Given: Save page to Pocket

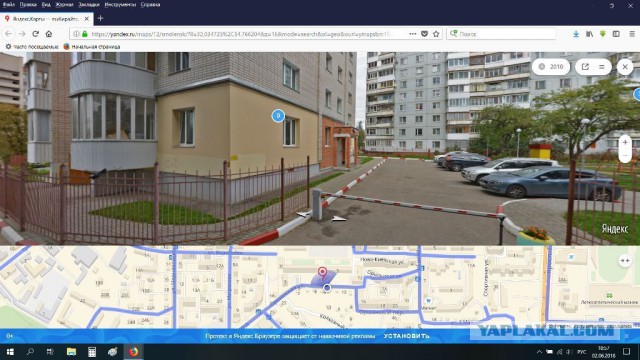Looking at the screenshot, I should 424,34.
